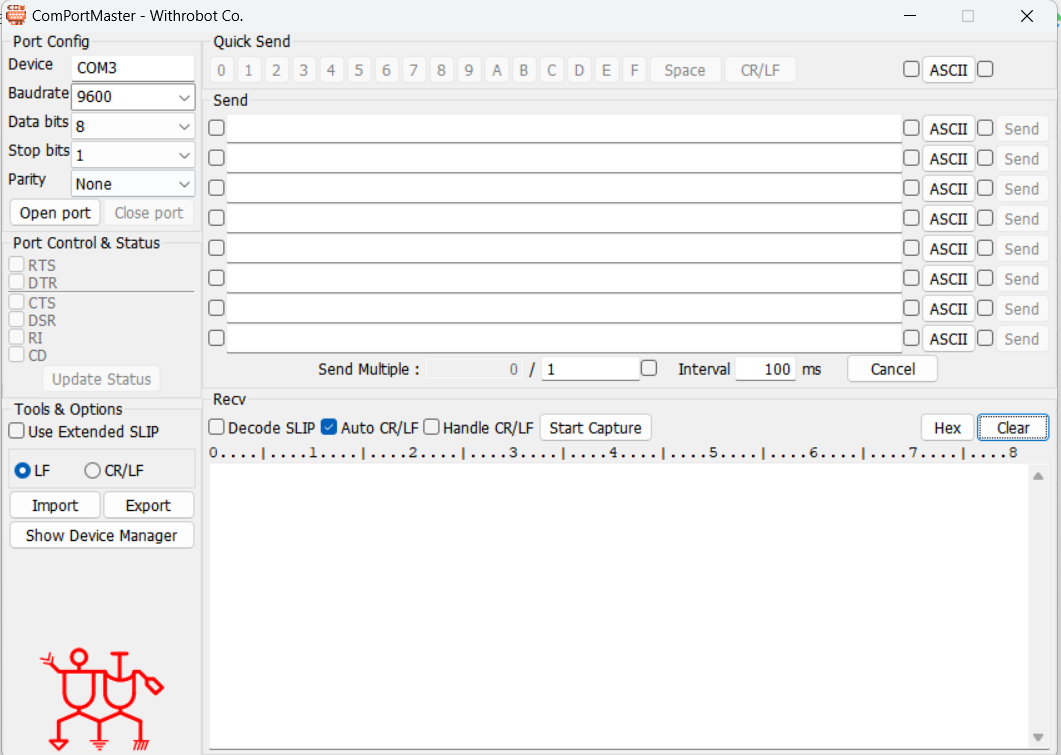Image resolution: width=1061 pixels, height=755 pixels.
Task: Toggle the Send Multiple checkbox
Action: 649,368
